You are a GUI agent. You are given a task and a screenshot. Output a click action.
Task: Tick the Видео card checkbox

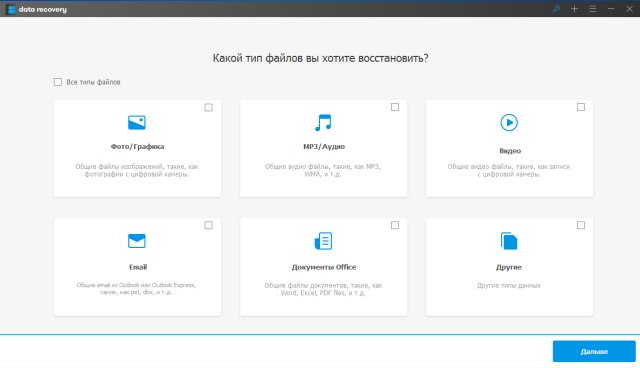tap(581, 107)
